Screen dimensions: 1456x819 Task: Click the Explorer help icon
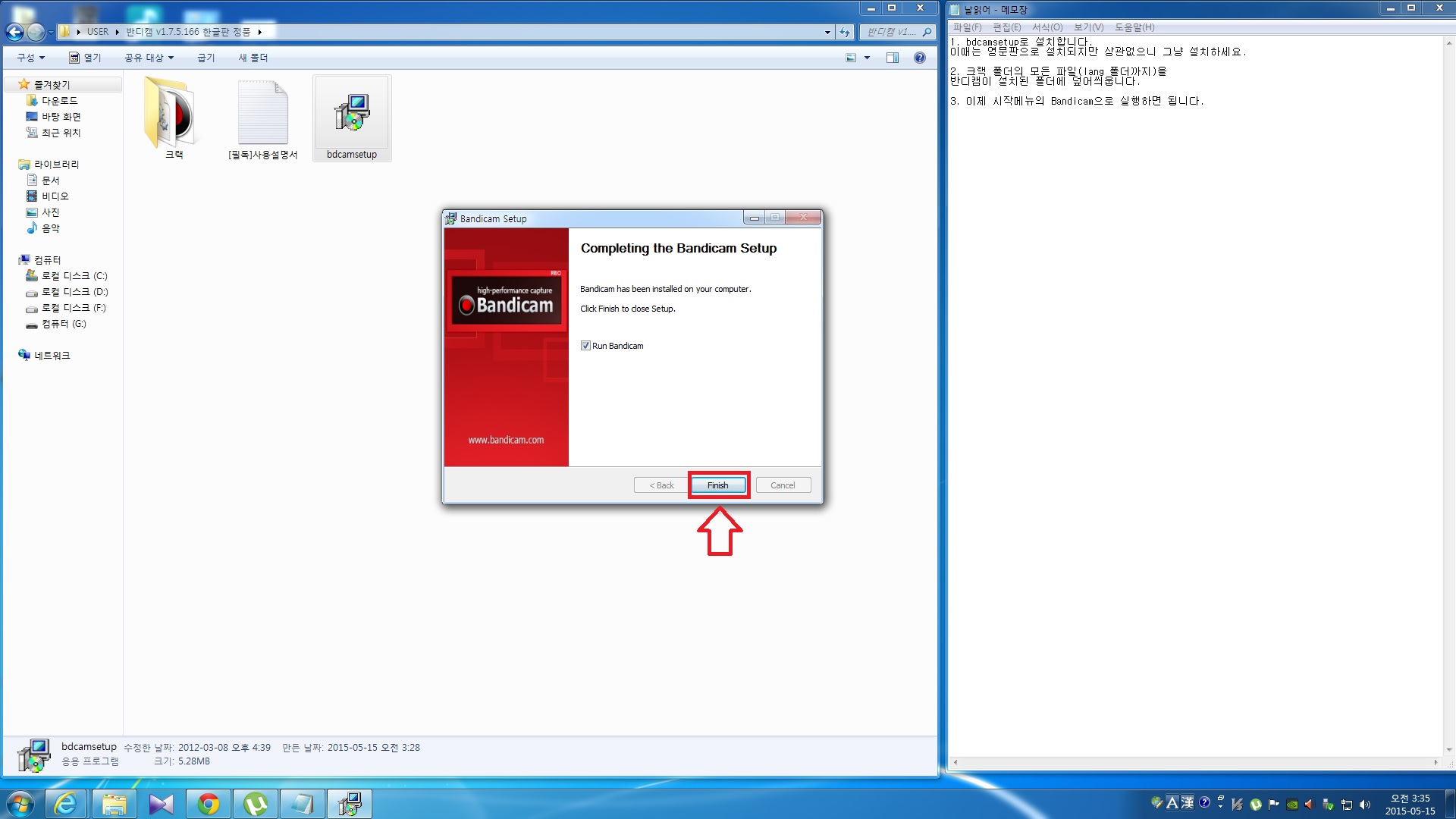pos(919,58)
